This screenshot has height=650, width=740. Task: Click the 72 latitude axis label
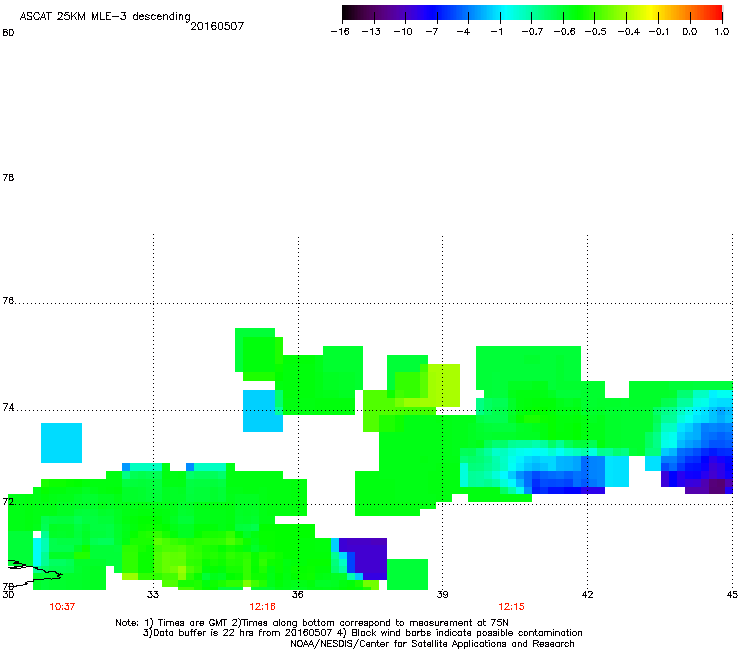[8, 501]
